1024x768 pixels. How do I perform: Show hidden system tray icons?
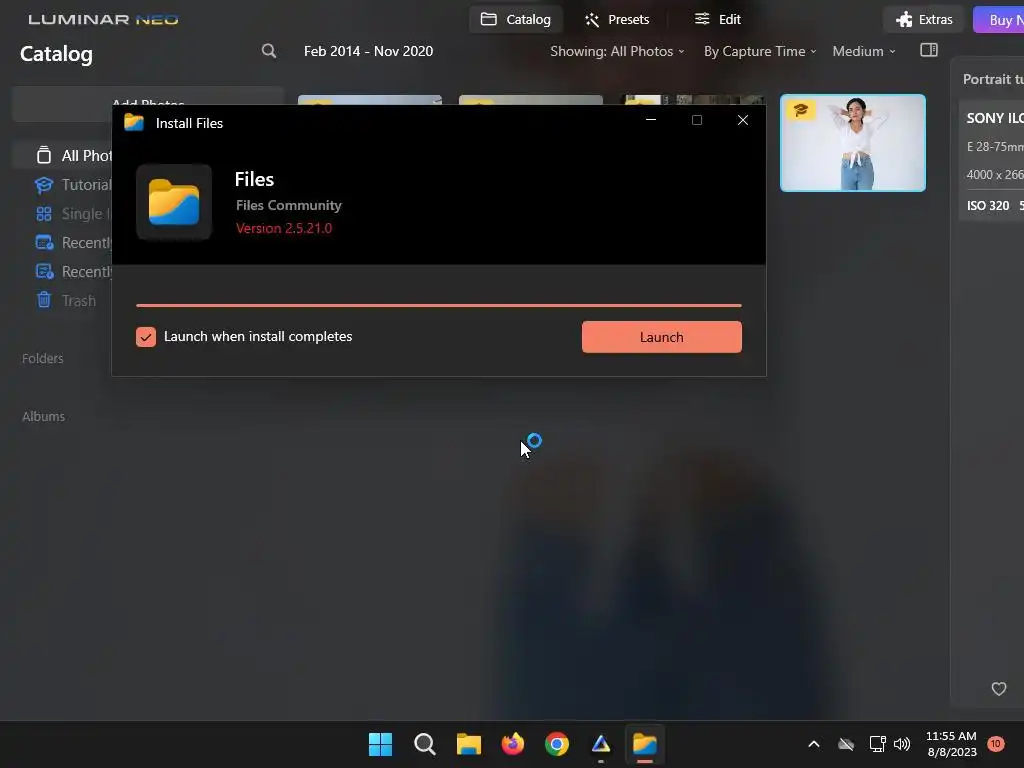814,744
